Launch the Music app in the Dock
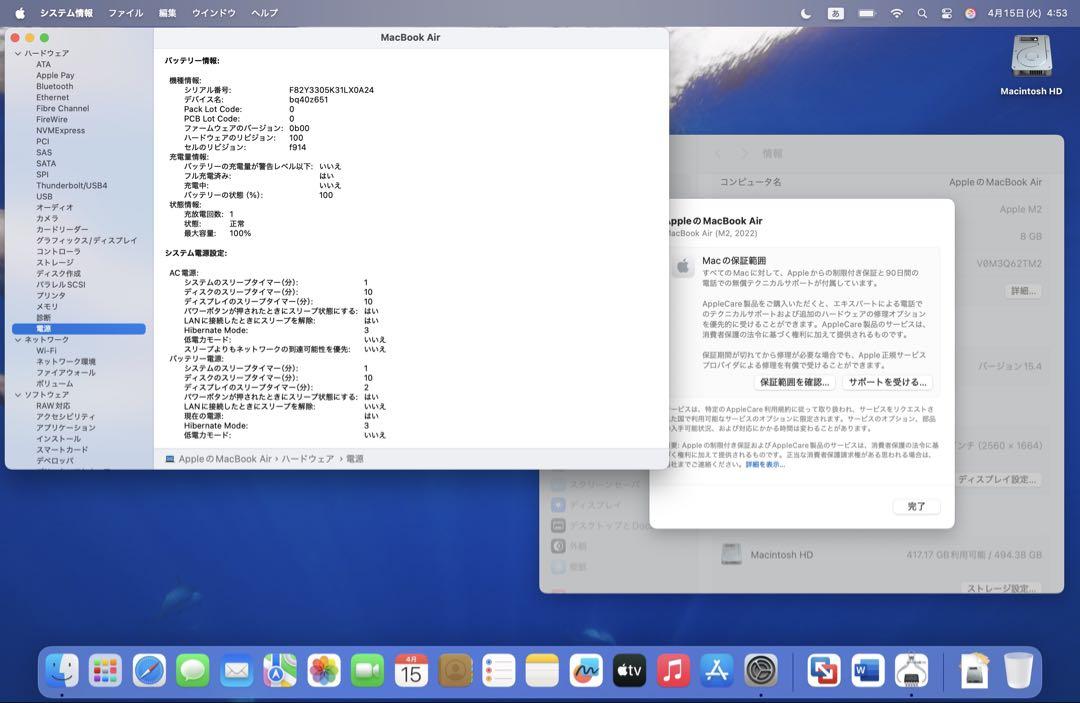1080x703 pixels. (674, 670)
